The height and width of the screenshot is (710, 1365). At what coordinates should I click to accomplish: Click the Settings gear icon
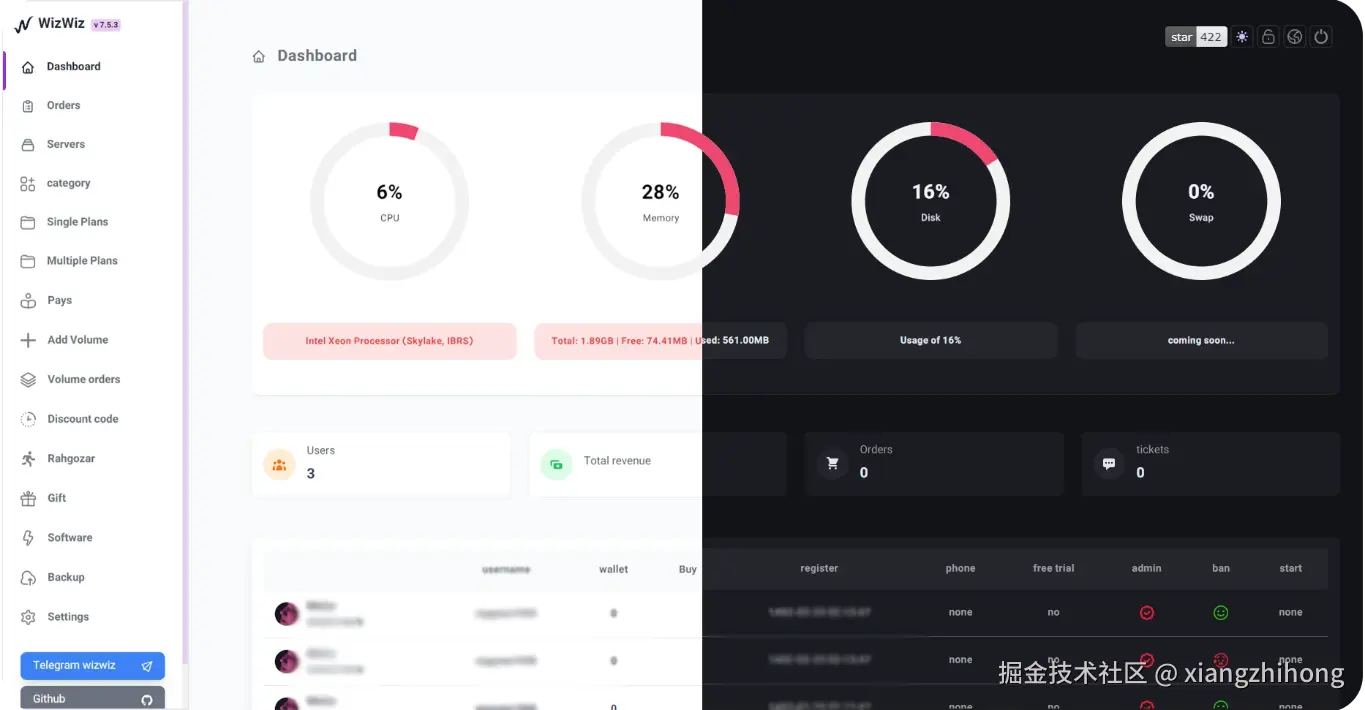[28, 617]
